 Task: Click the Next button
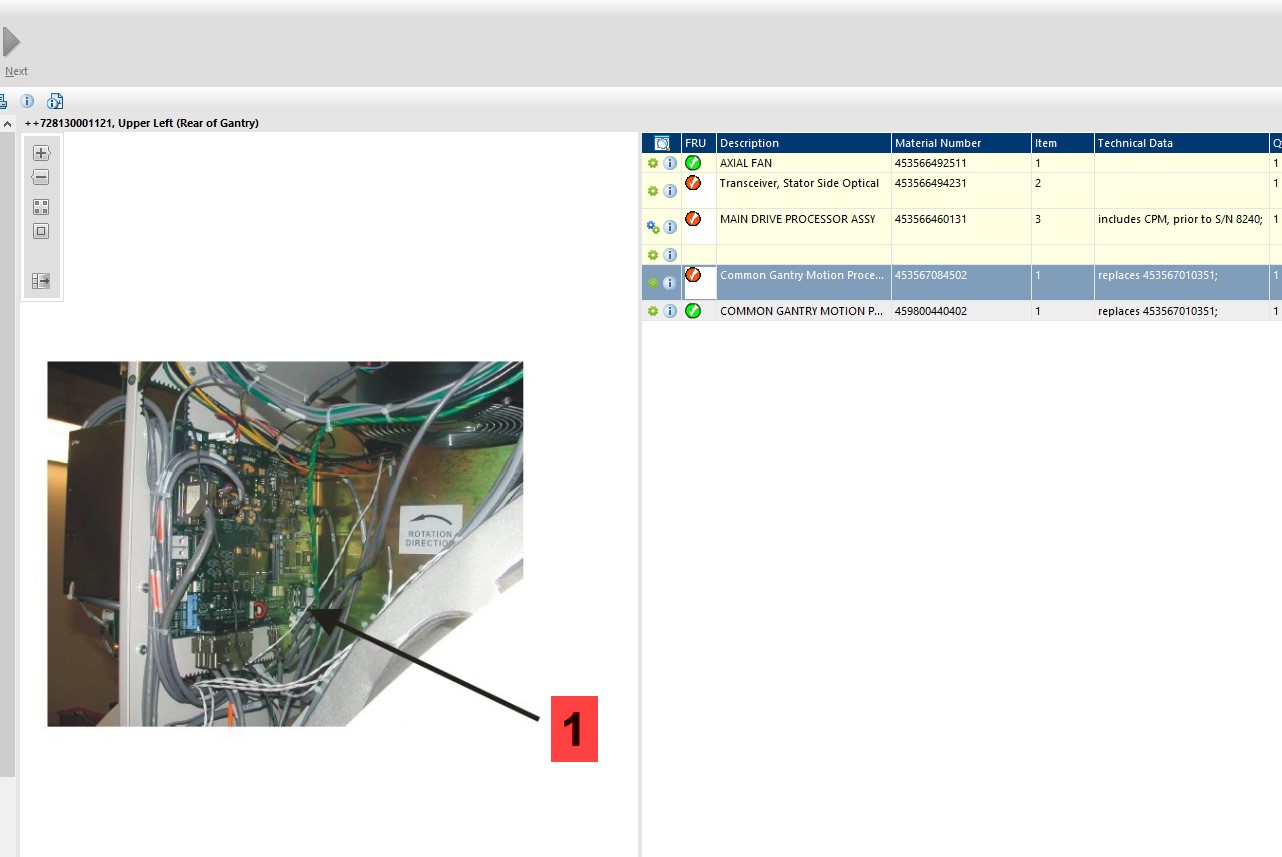pos(14,52)
